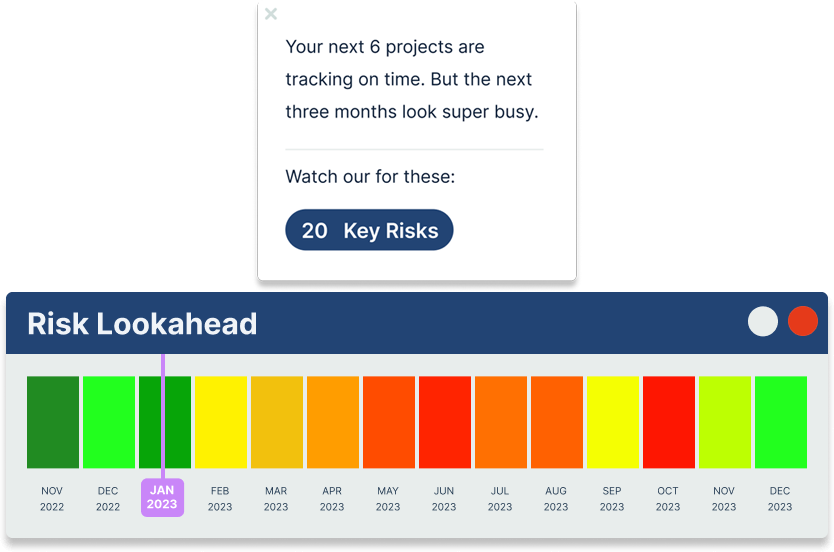This screenshot has width=834, height=552.
Task: Click the DEC 2023 green risk bar
Action: point(781,422)
